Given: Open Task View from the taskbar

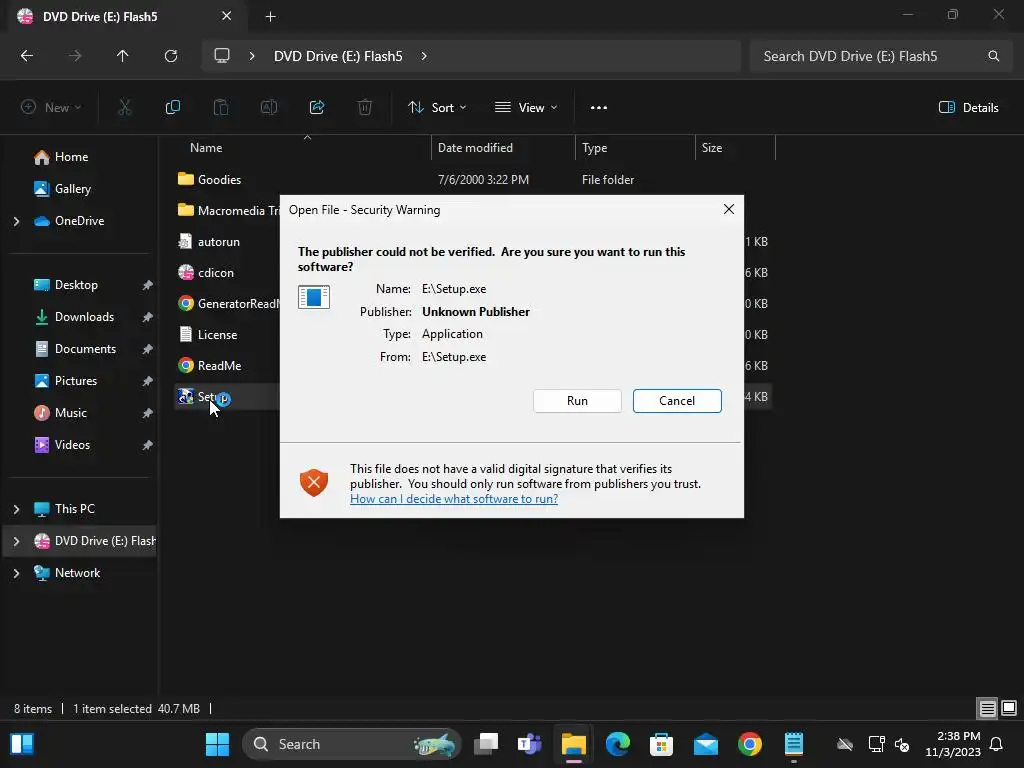Looking at the screenshot, I should (486, 744).
